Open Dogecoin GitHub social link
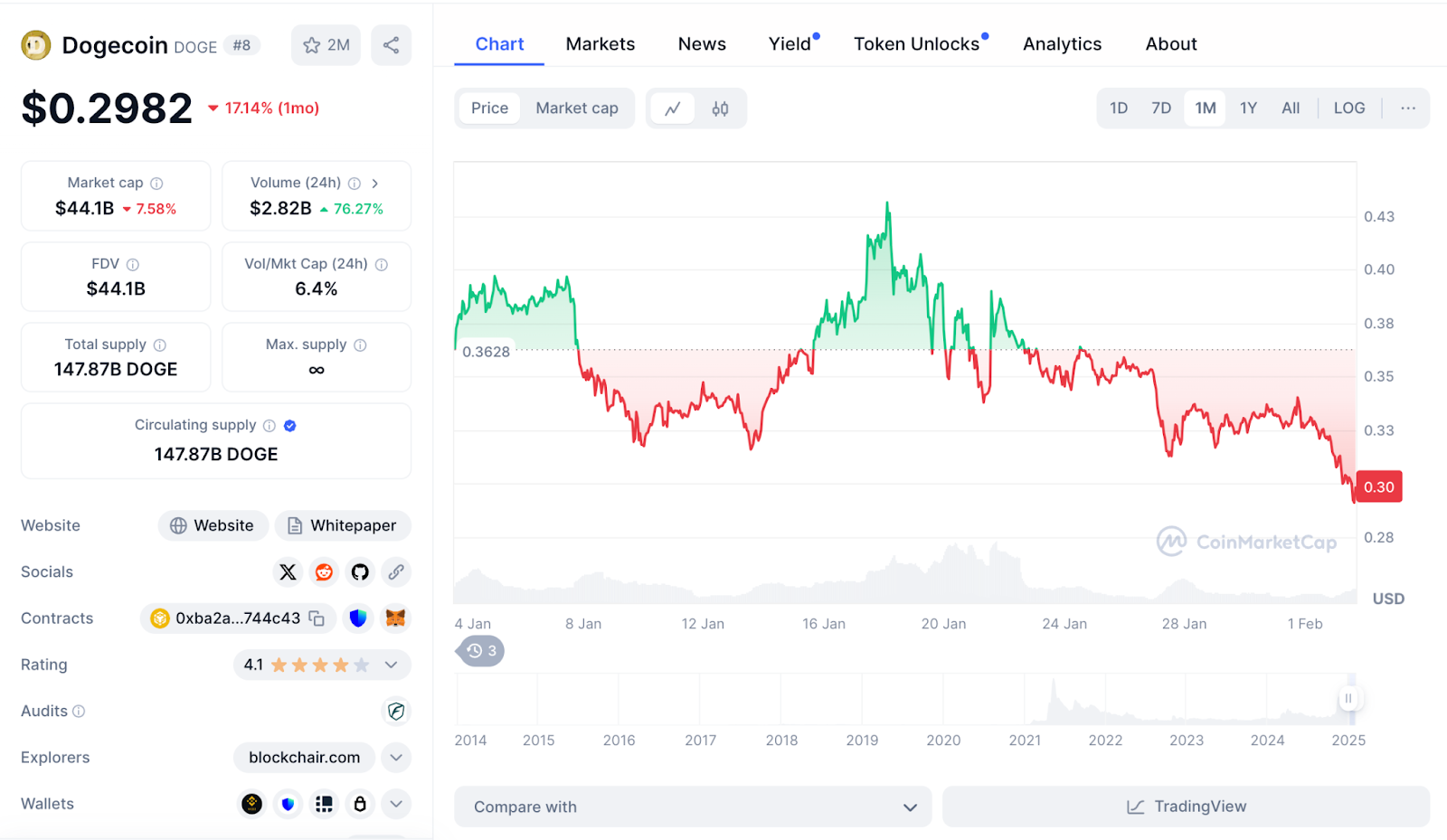Screen dimensions: 1447x840 (x=360, y=571)
